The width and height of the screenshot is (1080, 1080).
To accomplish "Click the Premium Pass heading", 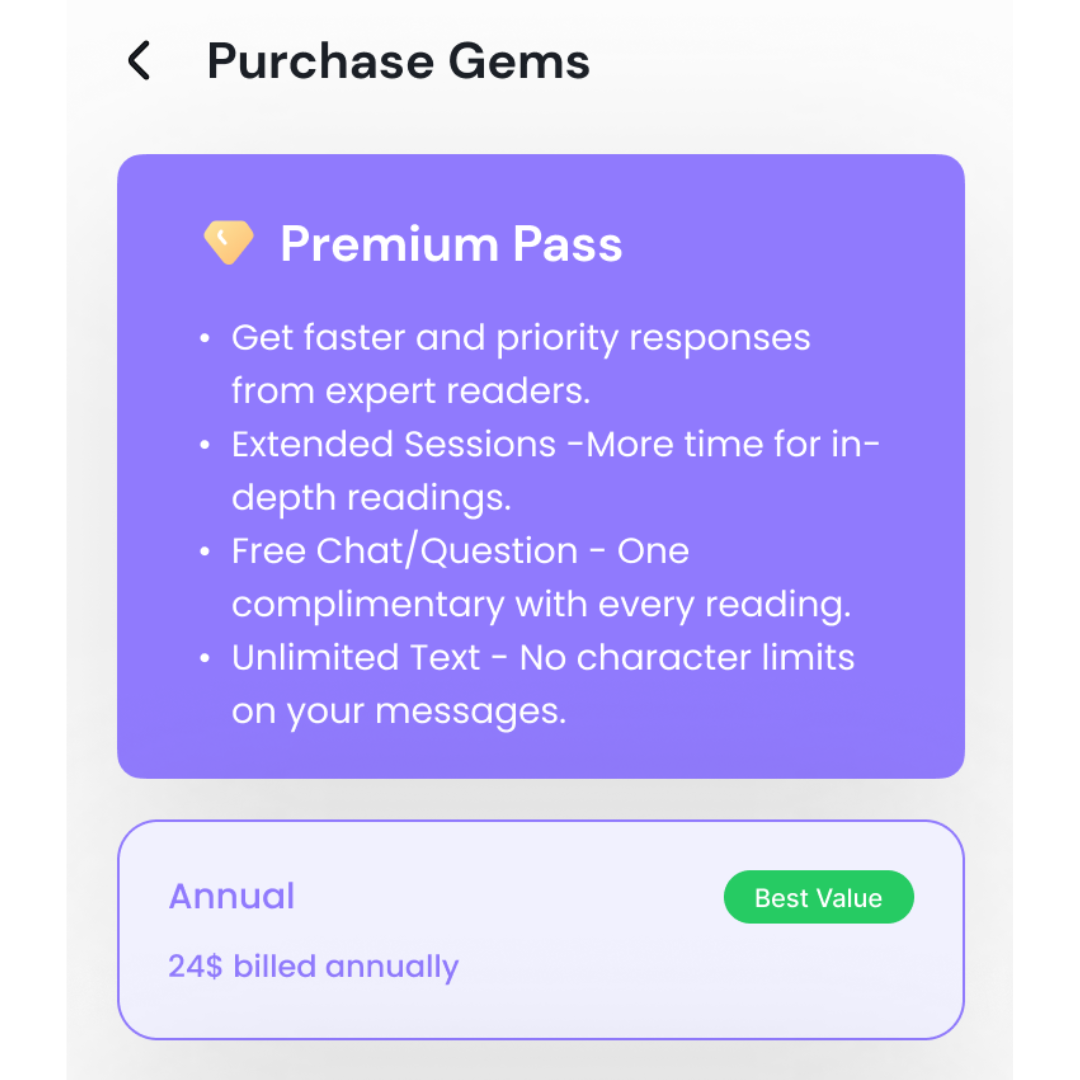I will click(451, 244).
